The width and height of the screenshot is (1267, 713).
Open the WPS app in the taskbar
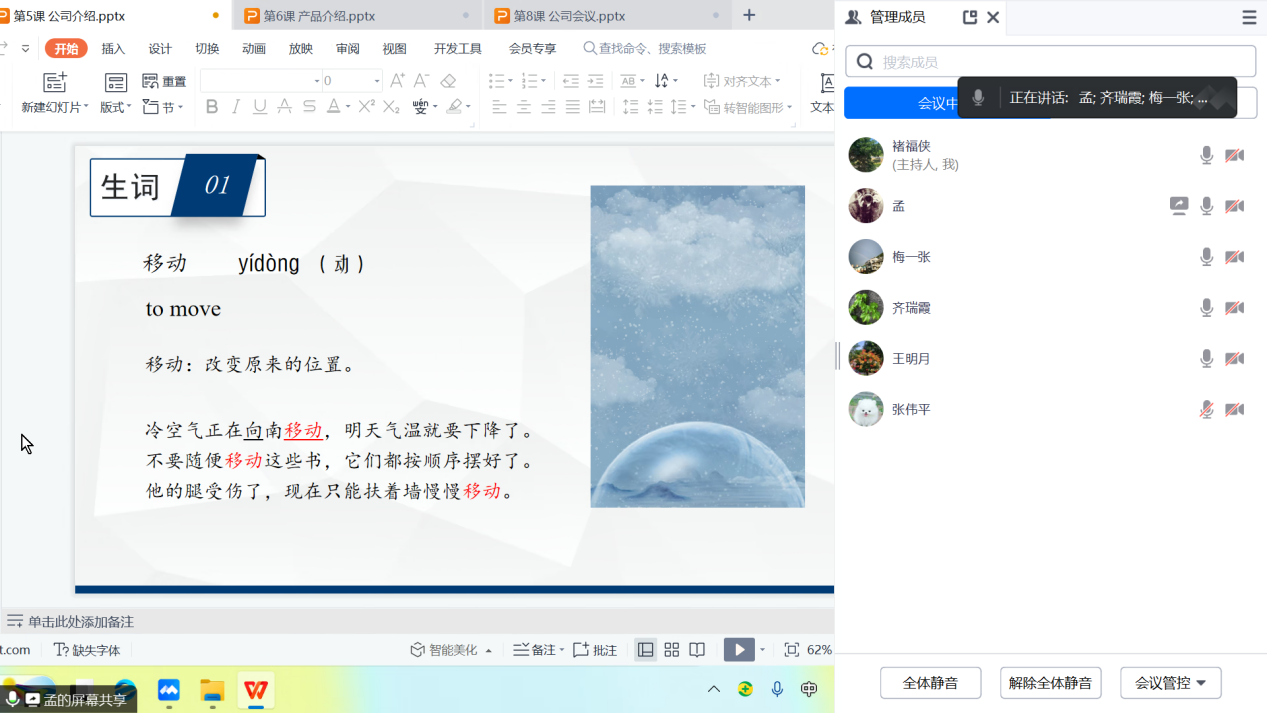point(256,690)
